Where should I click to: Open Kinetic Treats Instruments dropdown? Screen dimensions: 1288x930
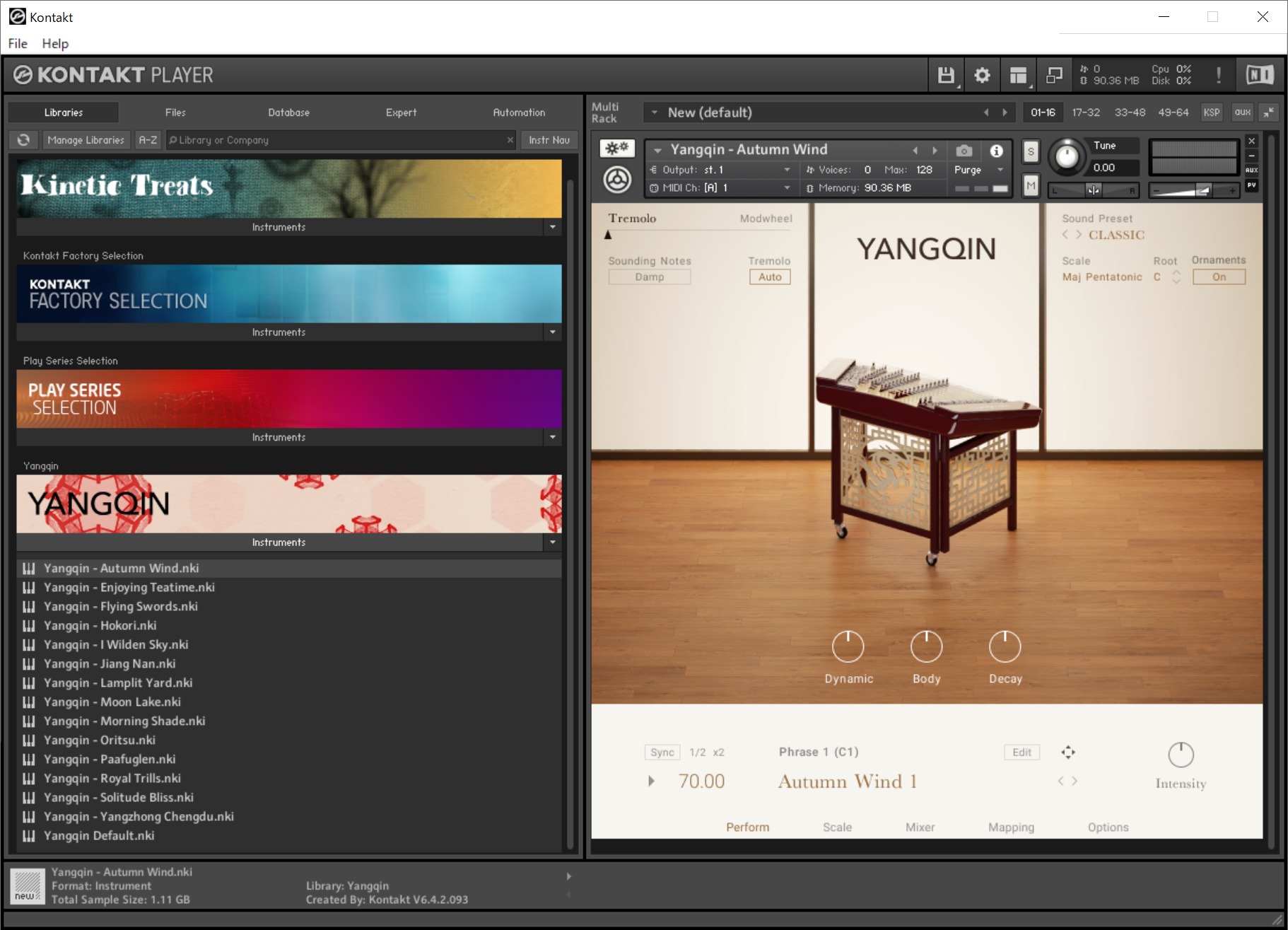click(553, 227)
